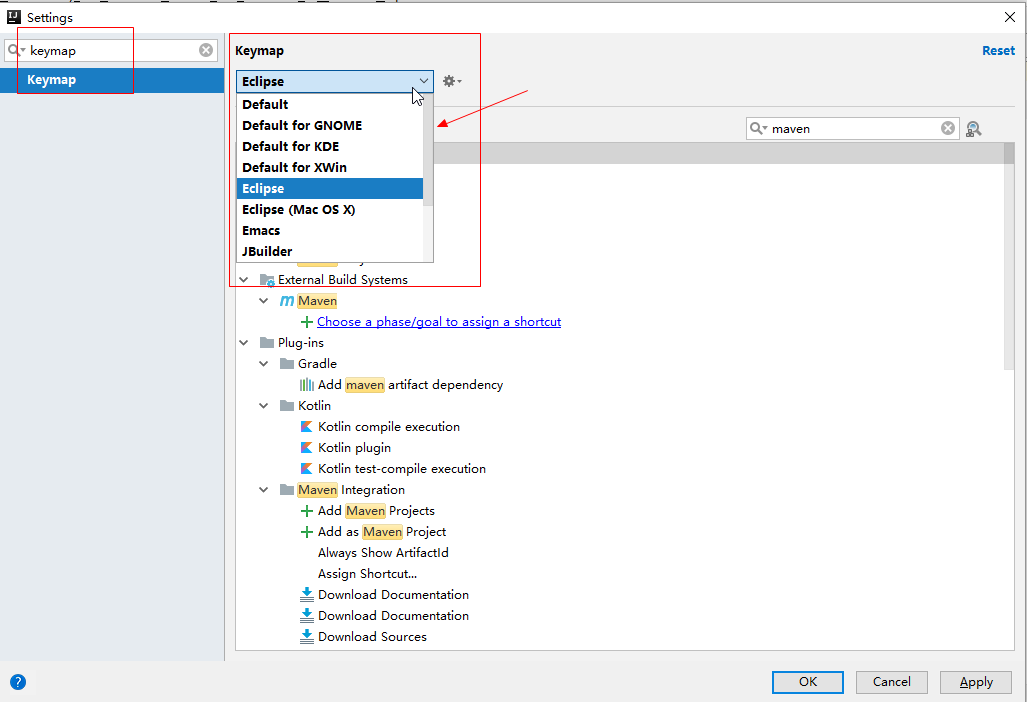Select Eclipse (Mac OS X) keymap
Screen dimensions: 1027x702
(x=330, y=210)
